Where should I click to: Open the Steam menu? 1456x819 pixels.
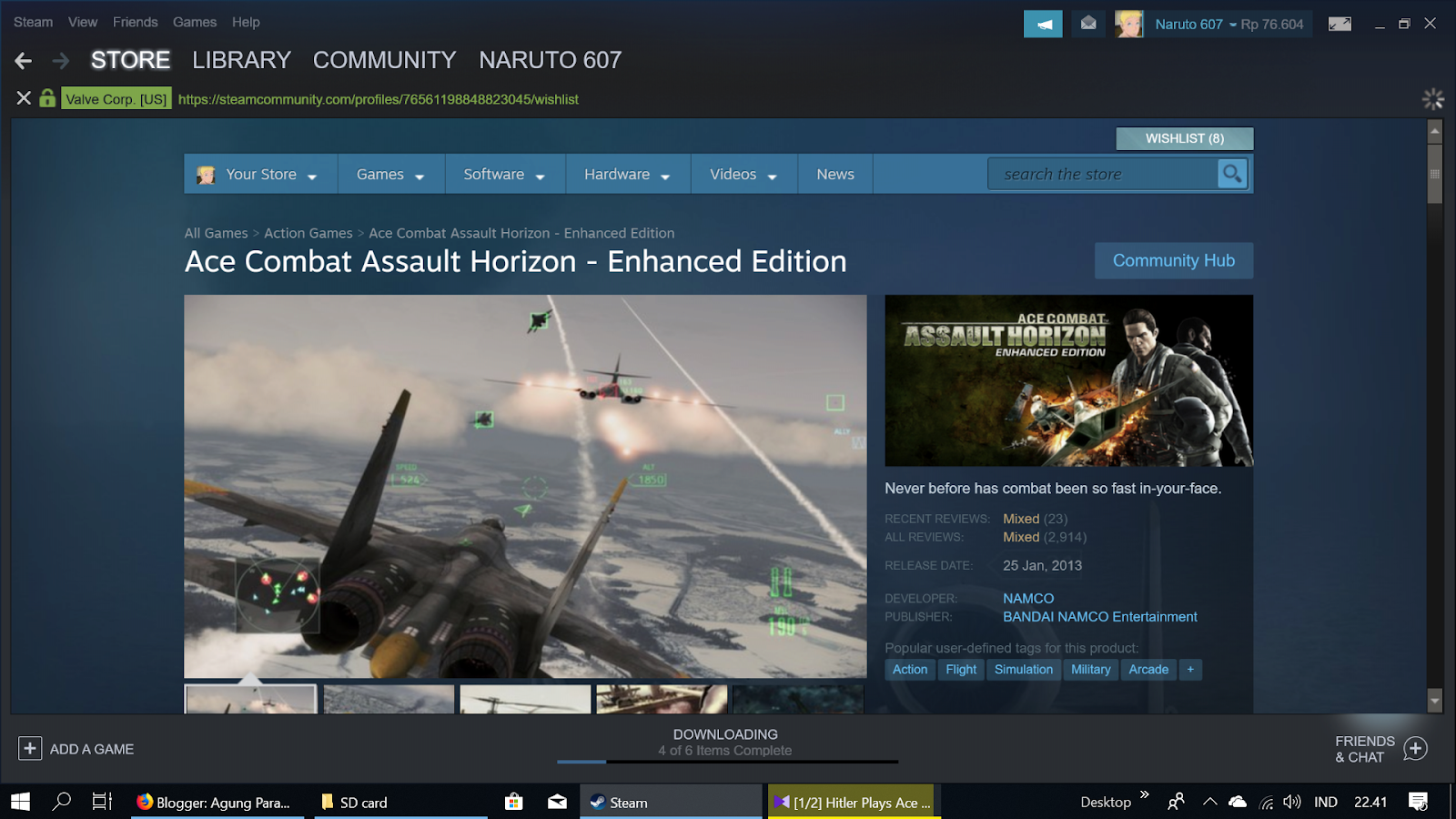pyautogui.click(x=33, y=22)
